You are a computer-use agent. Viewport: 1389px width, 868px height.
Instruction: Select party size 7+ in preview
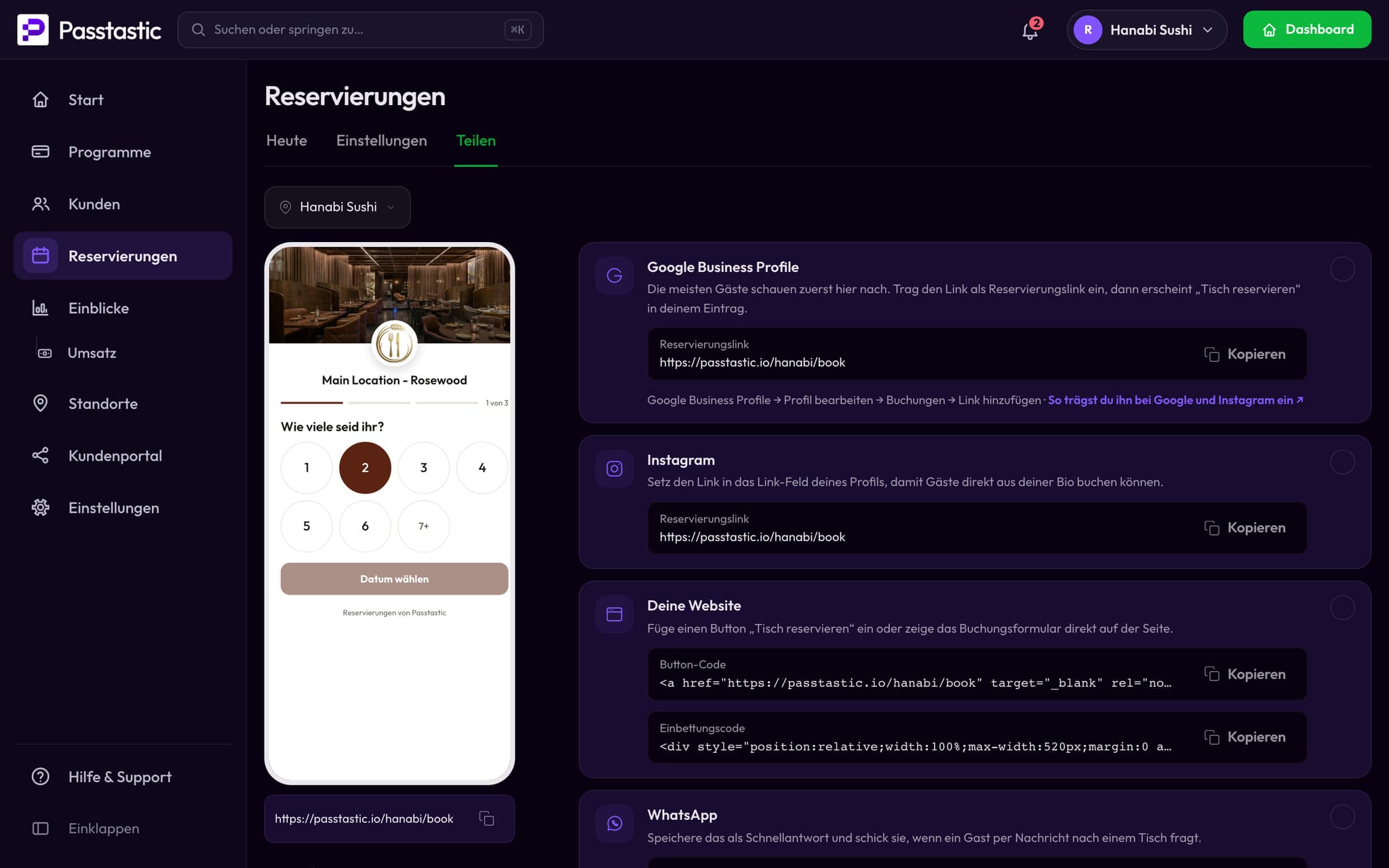point(424,526)
